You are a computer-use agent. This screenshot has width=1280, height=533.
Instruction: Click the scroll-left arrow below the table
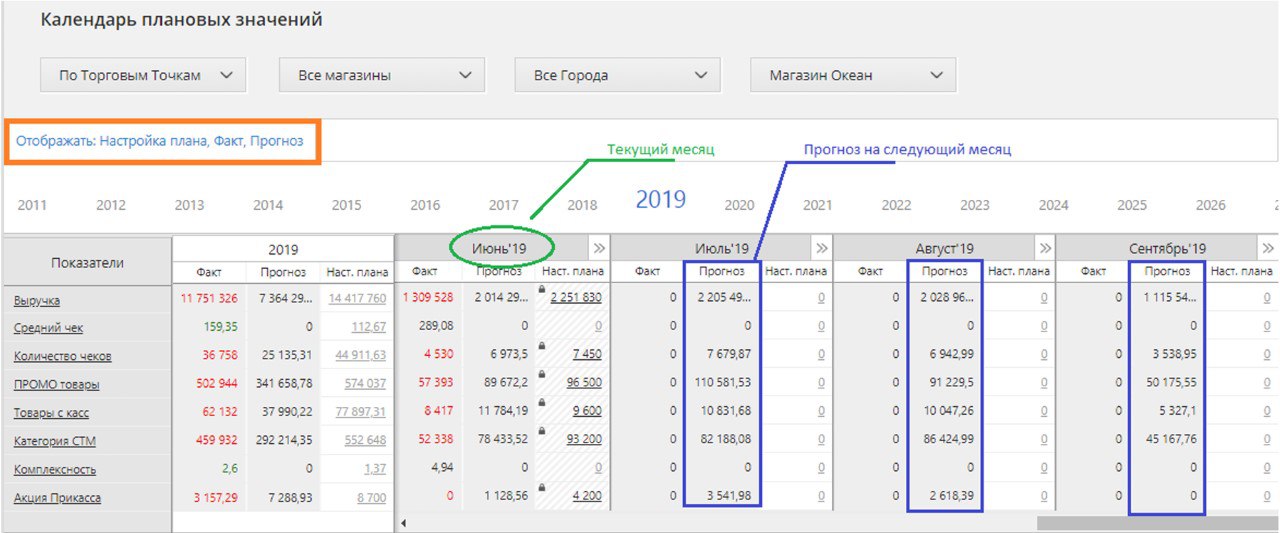coord(403,523)
